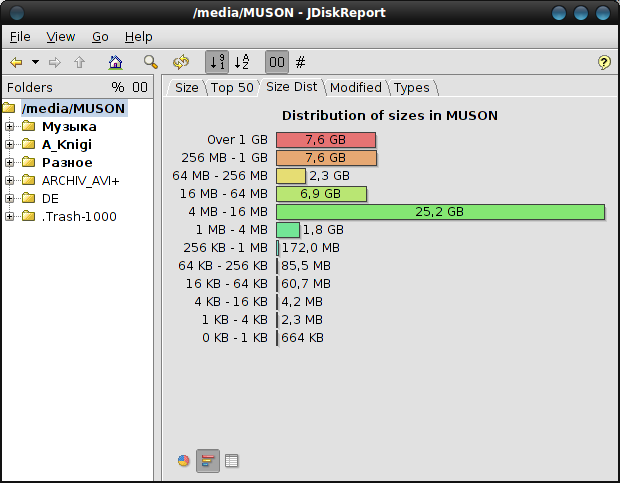Expand the ARCHIV_AVI+ folder node
620x483 pixels.
pos(9,180)
